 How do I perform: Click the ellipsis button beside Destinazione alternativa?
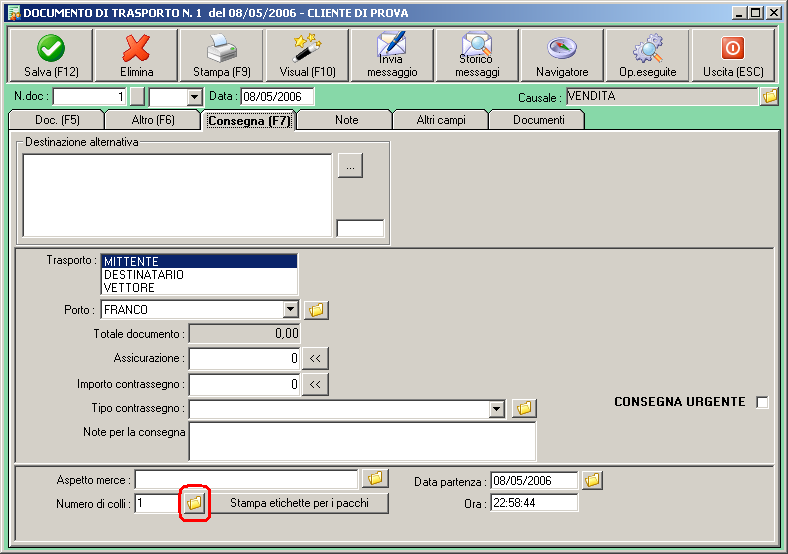pyautogui.click(x=350, y=166)
